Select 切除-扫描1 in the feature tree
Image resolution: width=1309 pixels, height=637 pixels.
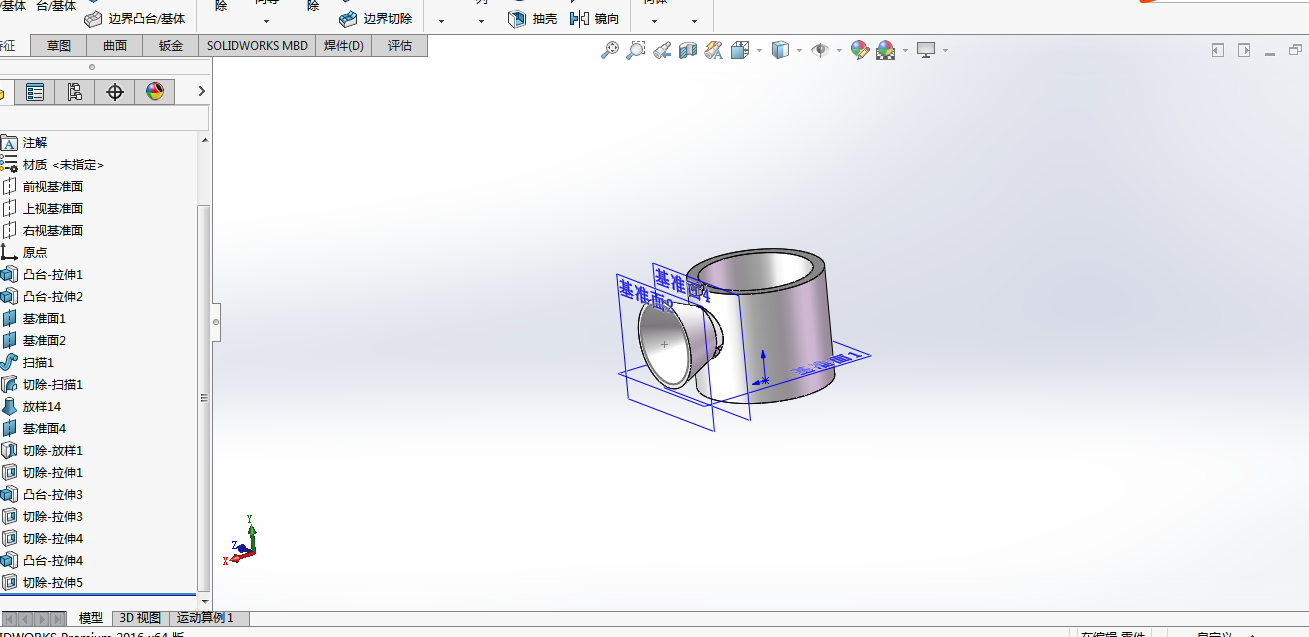coord(52,384)
